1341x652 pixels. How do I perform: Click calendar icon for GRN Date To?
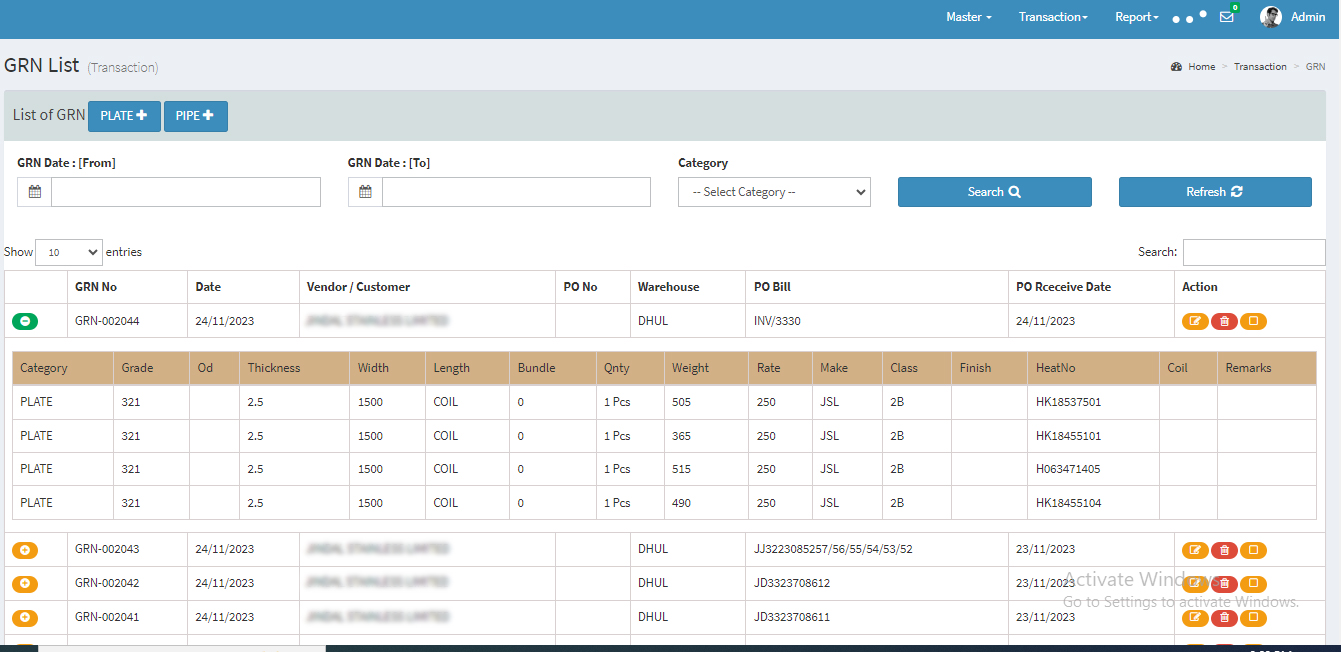(365, 192)
